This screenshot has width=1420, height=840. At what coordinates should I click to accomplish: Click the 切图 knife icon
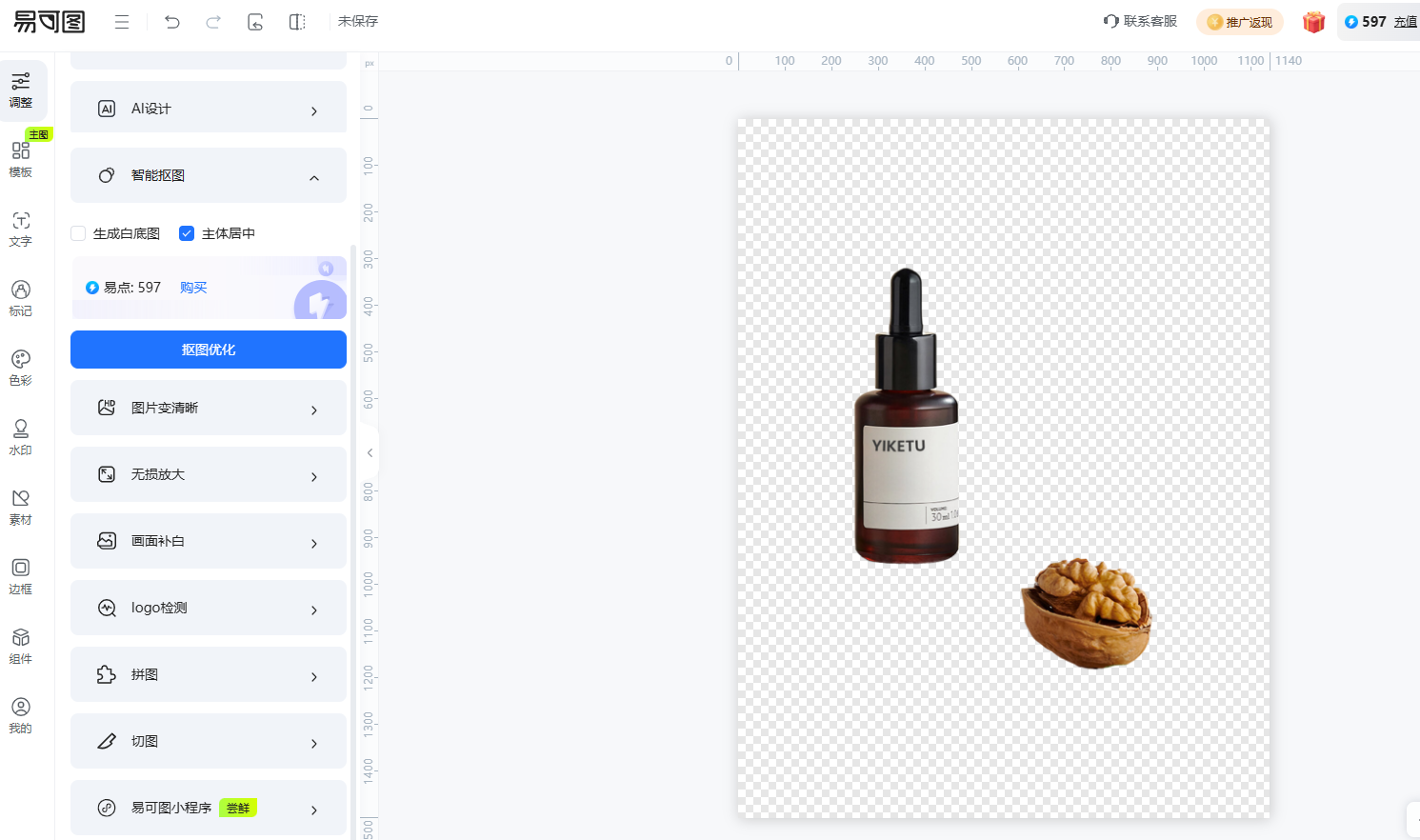[x=107, y=741]
